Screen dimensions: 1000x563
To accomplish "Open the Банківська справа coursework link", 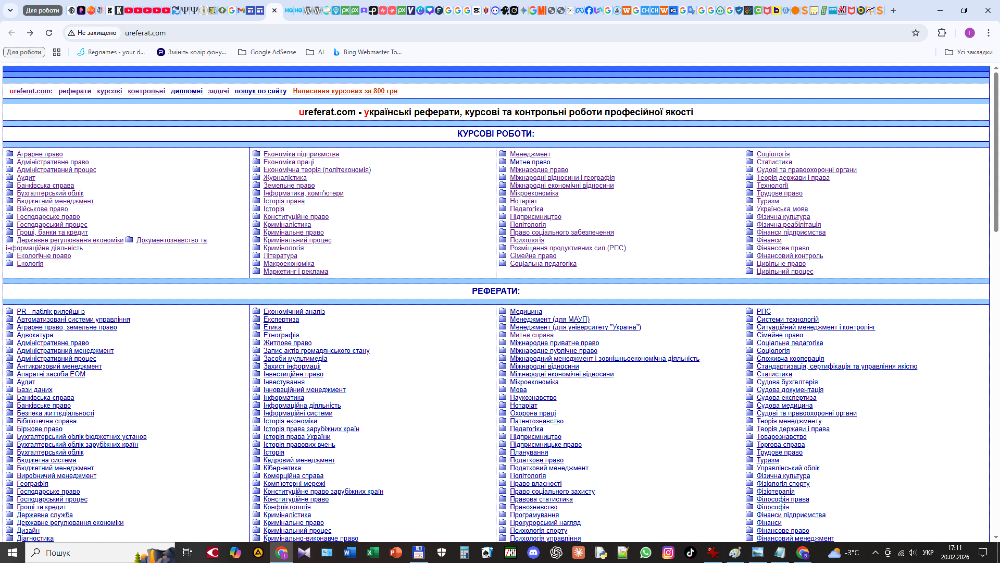I will [x=45, y=186].
